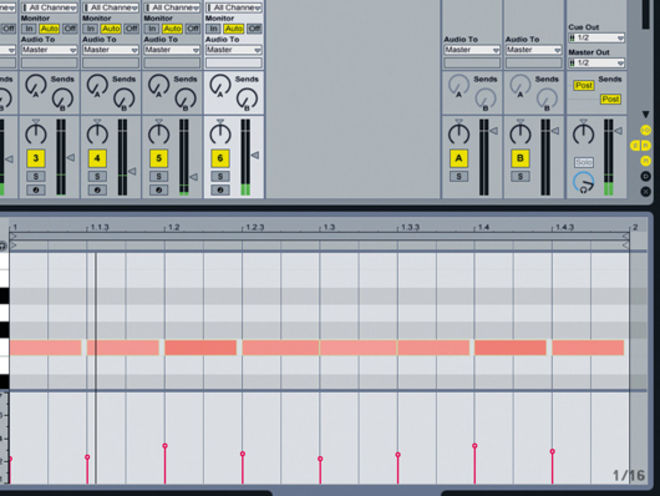Deactivate track 6 with its activator button
This screenshot has height=496, width=660.
click(x=220, y=158)
